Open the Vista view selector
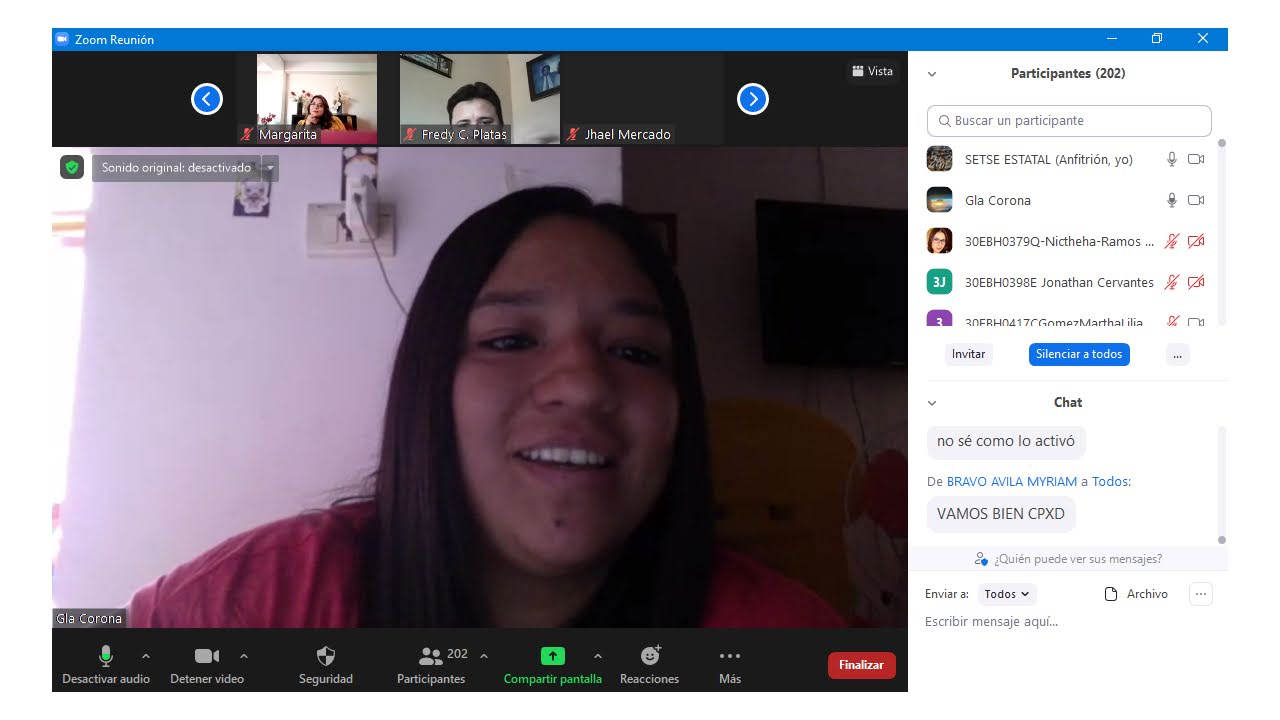The image size is (1280, 720). 872,71
